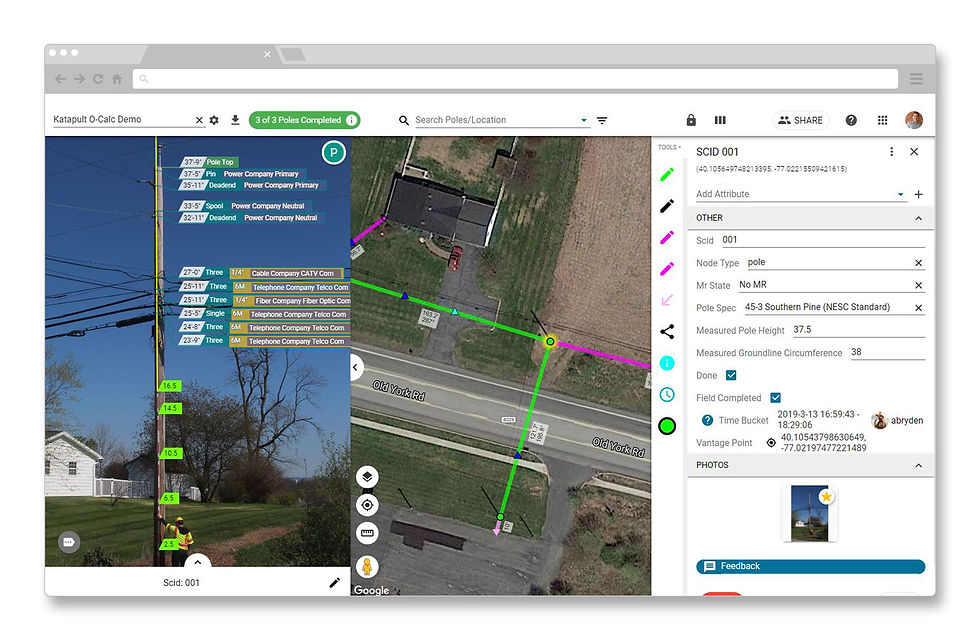This screenshot has width=980, height=644.
Task: Select the map ruler measure tool
Action: coord(368,533)
